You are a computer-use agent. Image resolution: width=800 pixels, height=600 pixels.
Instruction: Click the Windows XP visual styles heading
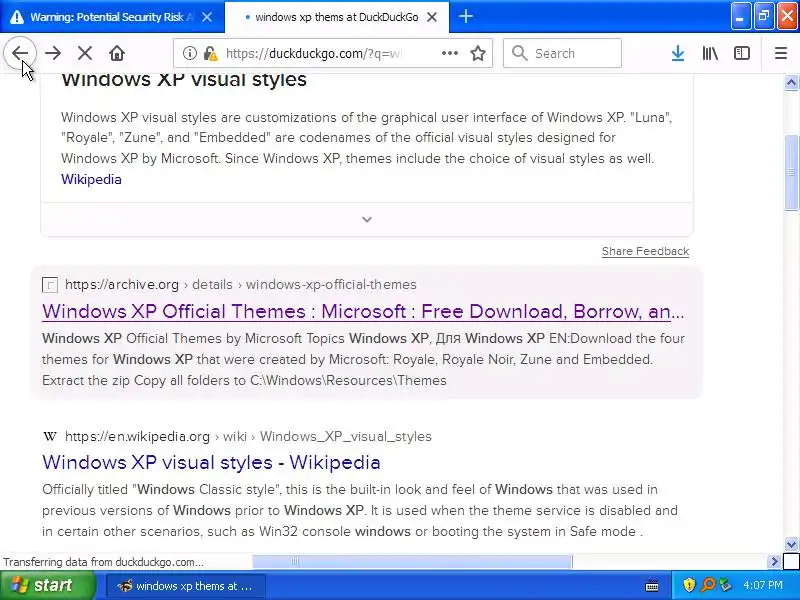(184, 80)
